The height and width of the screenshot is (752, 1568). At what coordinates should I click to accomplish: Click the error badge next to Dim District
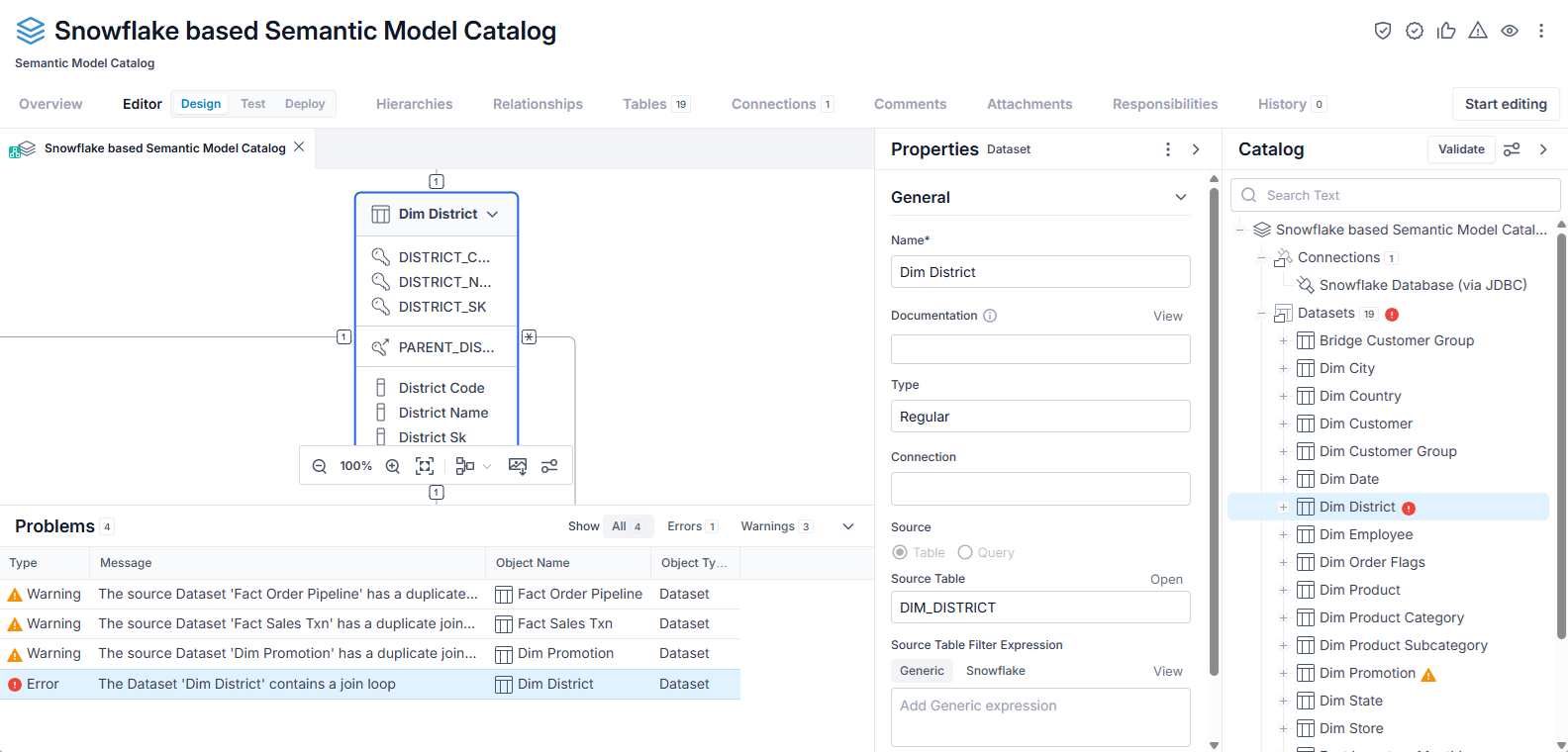click(1409, 509)
